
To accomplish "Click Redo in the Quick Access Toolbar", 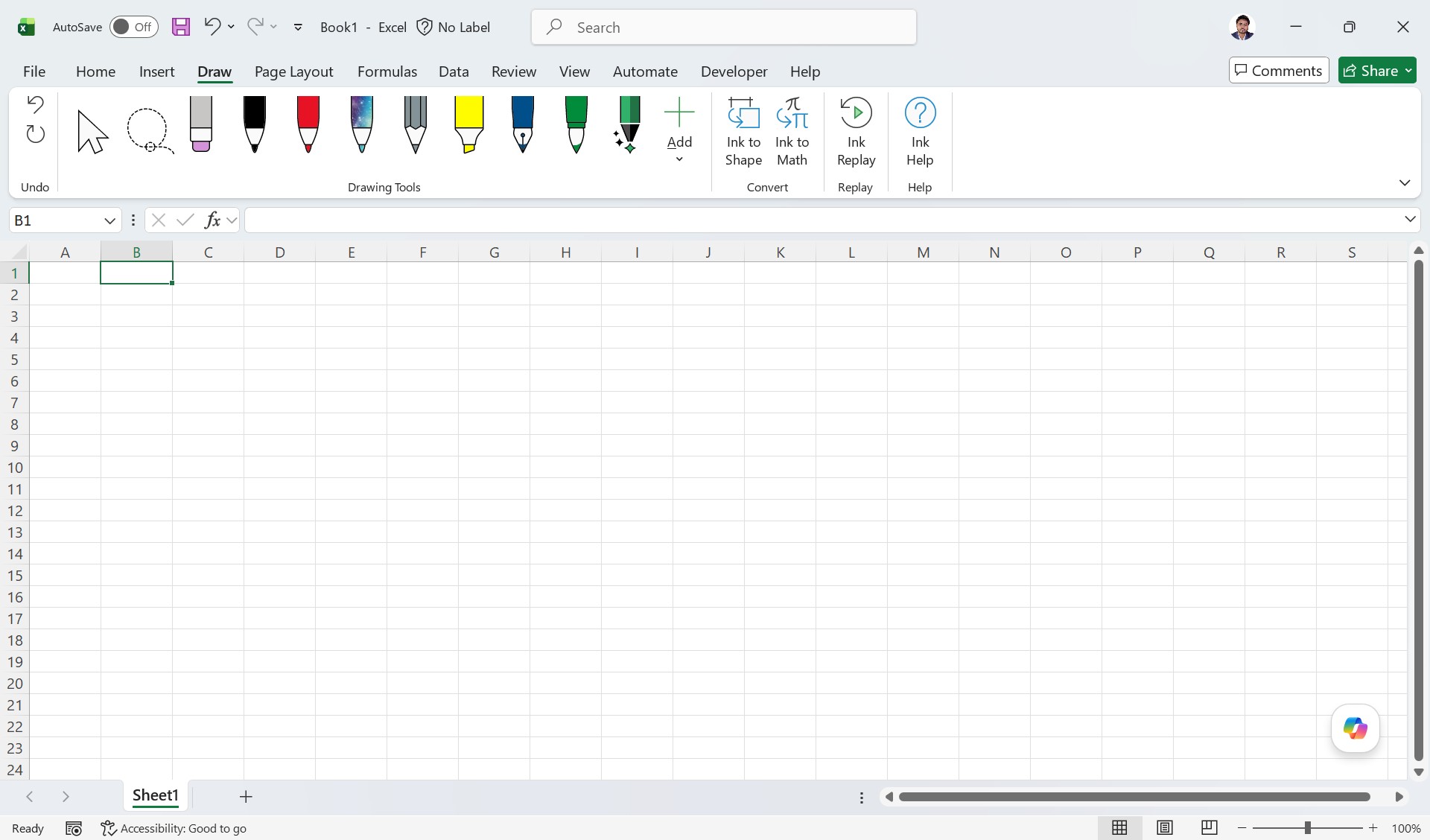I will click(x=255, y=27).
